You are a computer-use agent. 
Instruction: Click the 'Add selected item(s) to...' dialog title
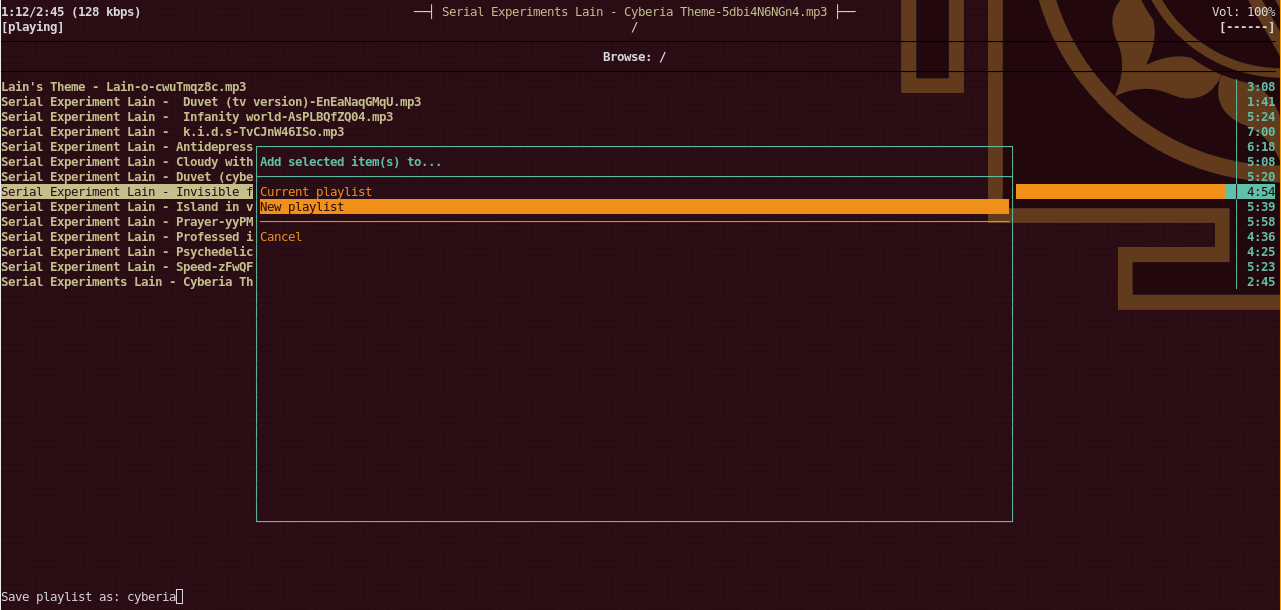(351, 162)
